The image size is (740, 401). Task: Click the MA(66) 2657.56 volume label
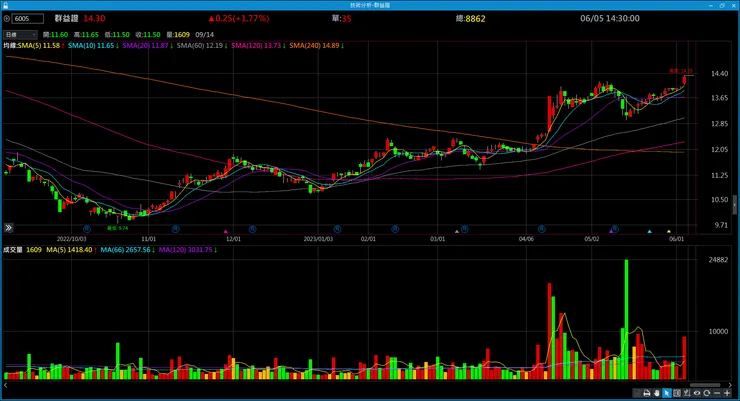(x=127, y=250)
